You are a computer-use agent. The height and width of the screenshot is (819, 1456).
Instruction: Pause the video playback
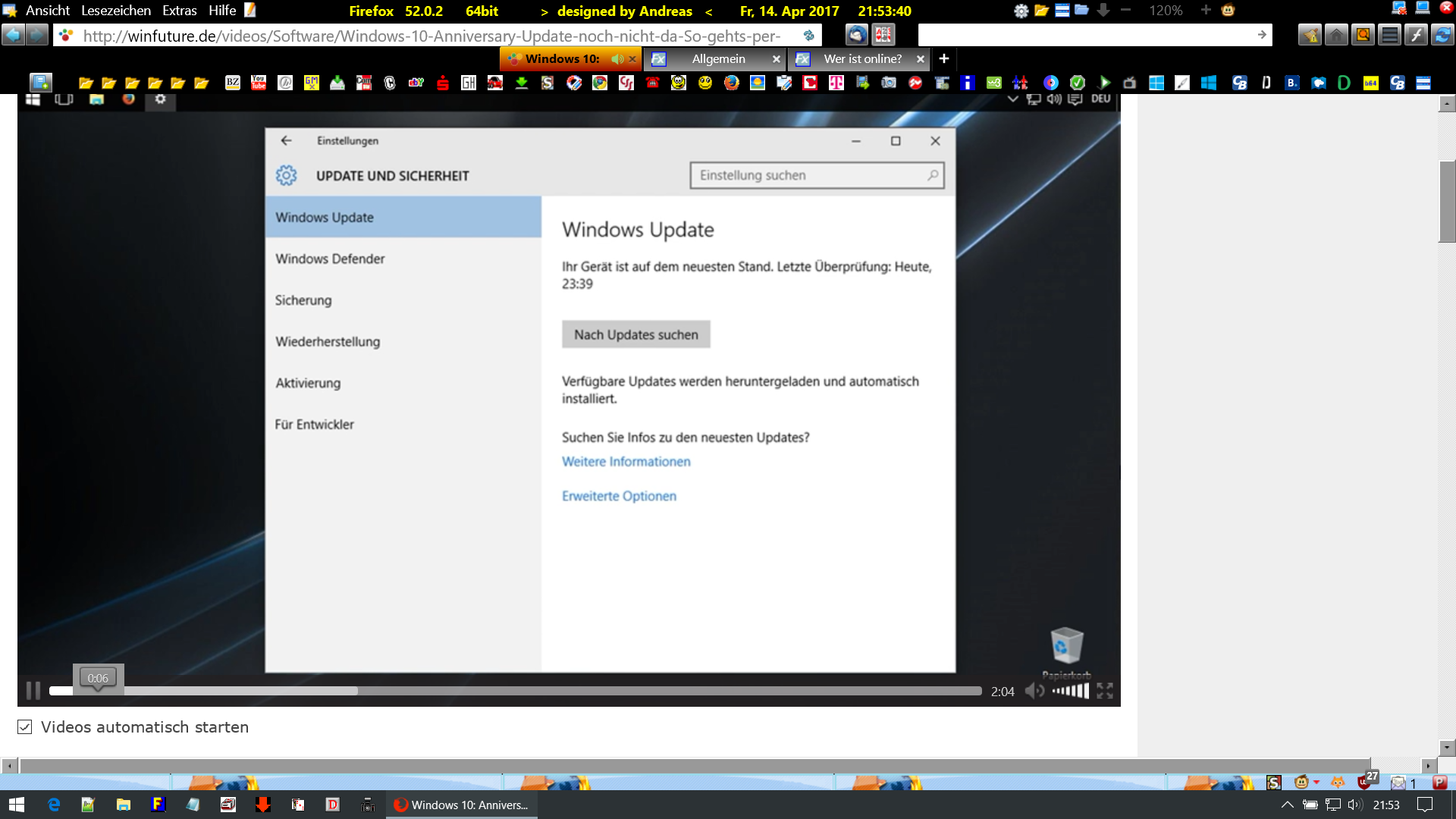33,691
